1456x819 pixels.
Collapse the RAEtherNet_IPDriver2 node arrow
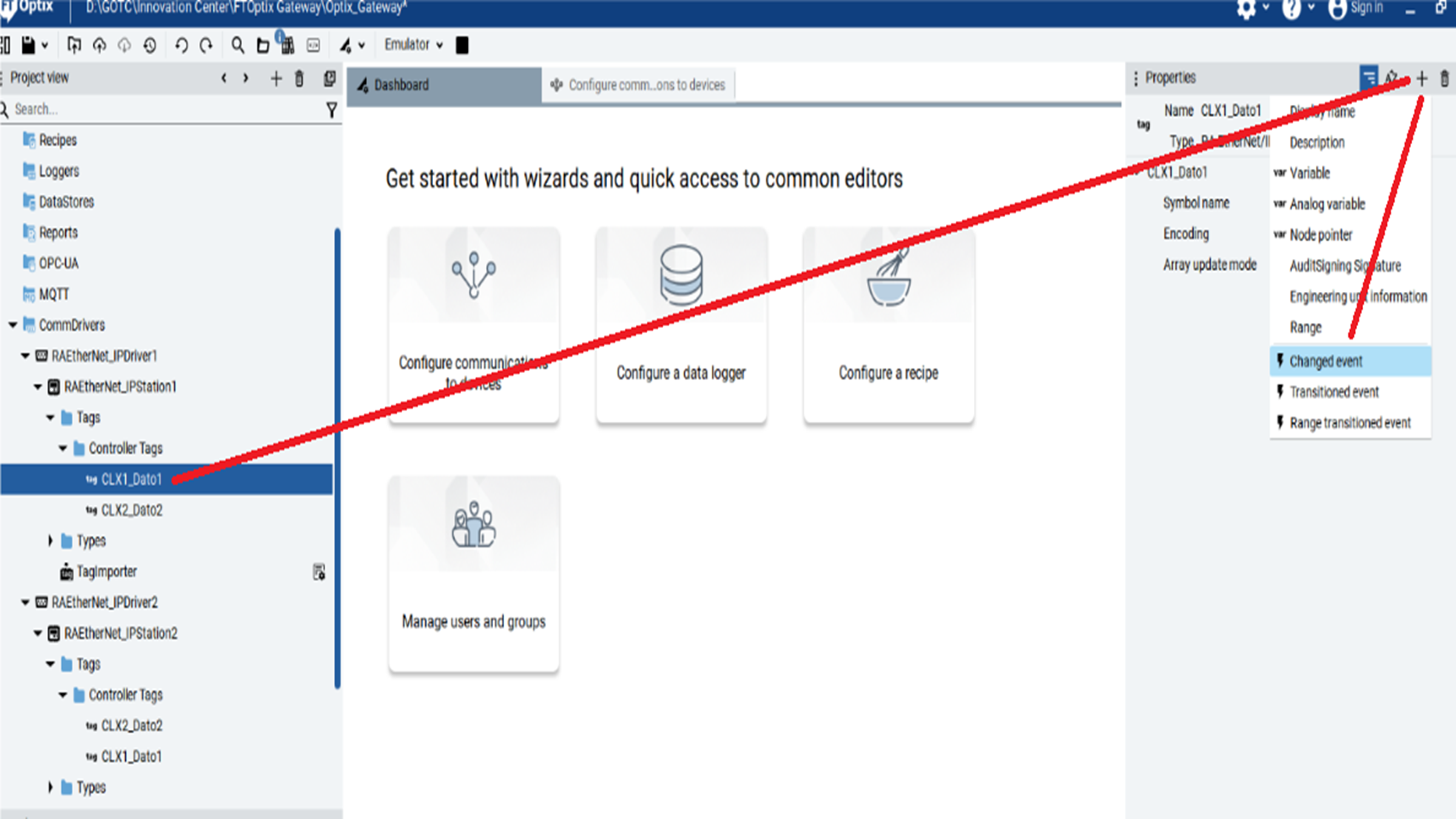pyautogui.click(x=25, y=602)
